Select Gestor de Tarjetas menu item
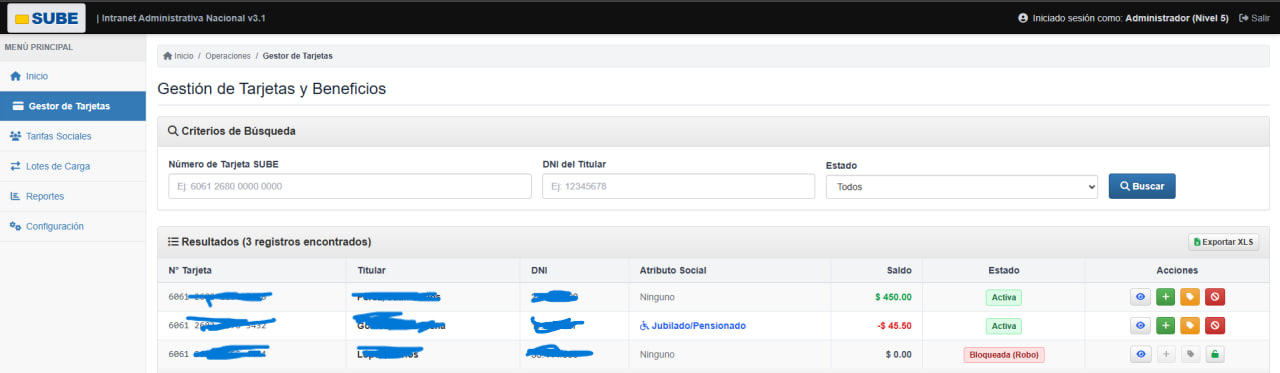The height and width of the screenshot is (373, 1280). (x=72, y=106)
